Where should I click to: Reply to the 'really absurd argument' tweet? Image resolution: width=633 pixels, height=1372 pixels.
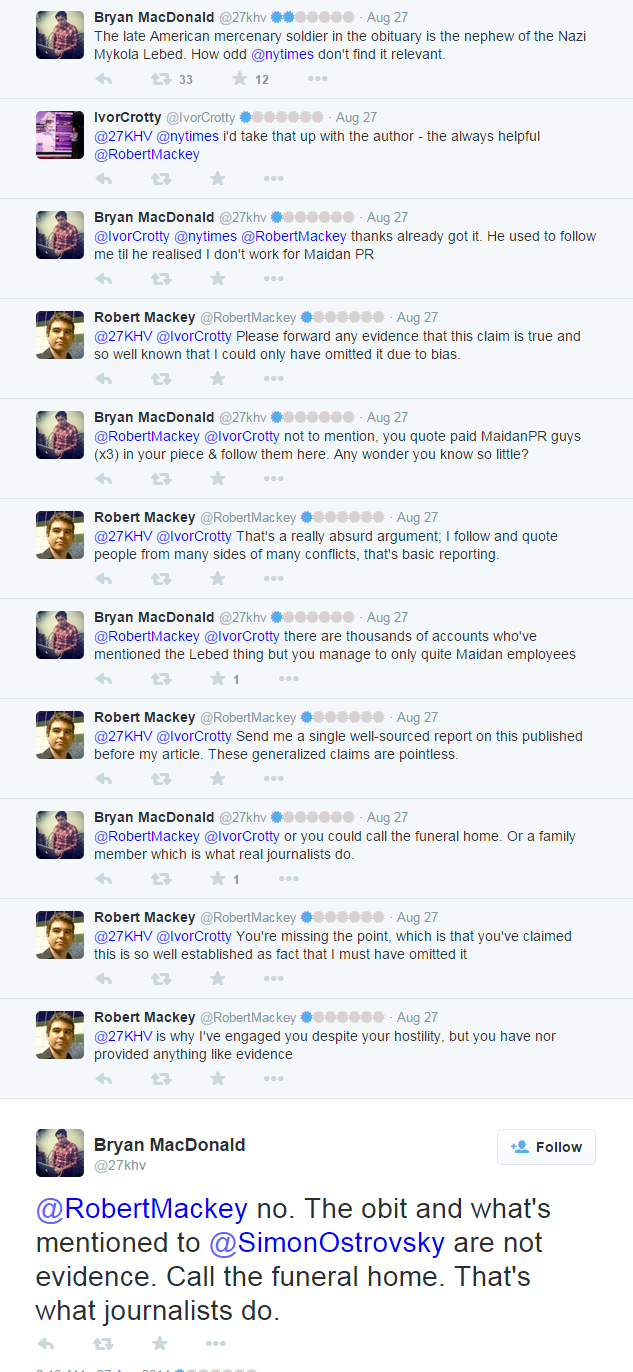pyautogui.click(x=103, y=579)
